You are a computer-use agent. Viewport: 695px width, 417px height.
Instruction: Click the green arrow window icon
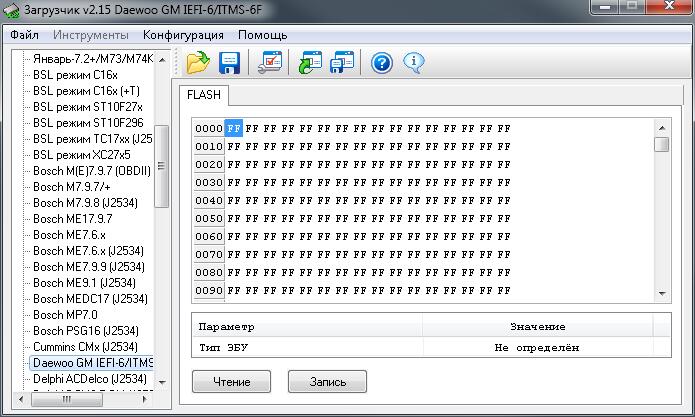tap(310, 62)
